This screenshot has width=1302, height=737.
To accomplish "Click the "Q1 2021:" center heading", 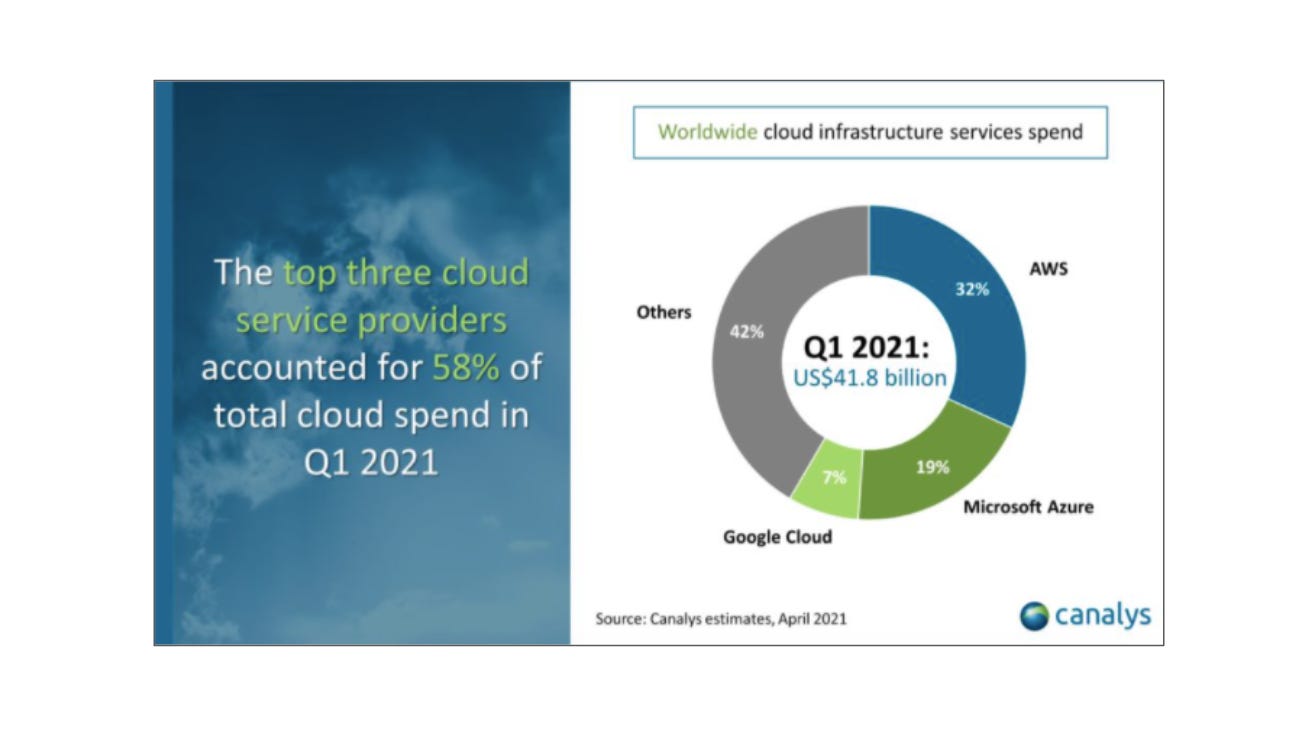I will coord(869,346).
